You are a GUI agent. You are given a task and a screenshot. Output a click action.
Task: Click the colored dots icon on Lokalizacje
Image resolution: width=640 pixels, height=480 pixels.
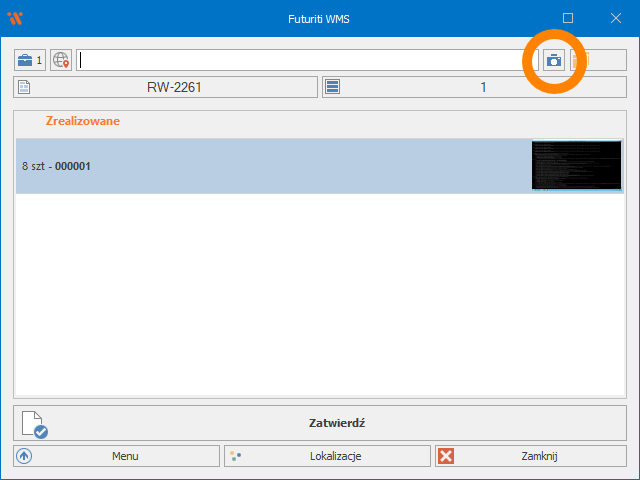235,456
